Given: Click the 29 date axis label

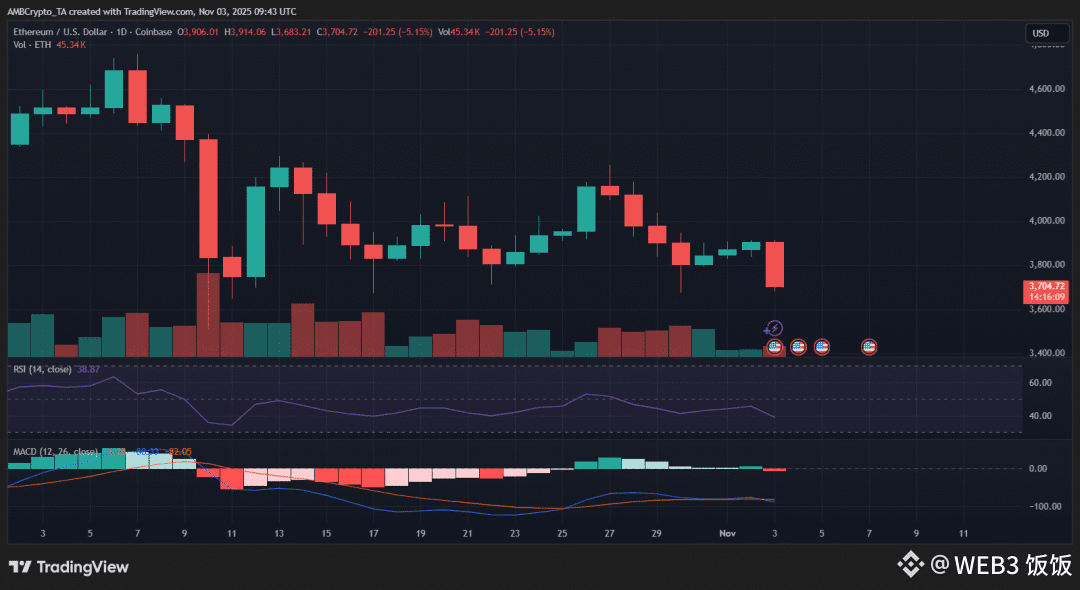Looking at the screenshot, I should [656, 534].
